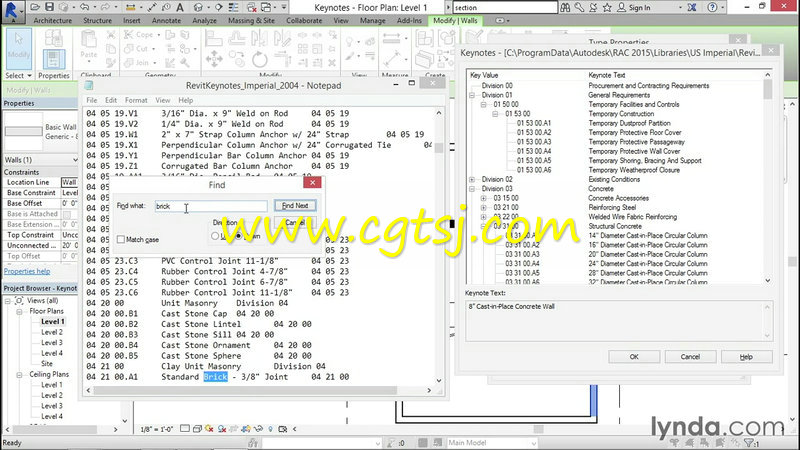This screenshot has width=800, height=450.
Task: Click Cancel in Keynotes dialog
Action: point(690,357)
